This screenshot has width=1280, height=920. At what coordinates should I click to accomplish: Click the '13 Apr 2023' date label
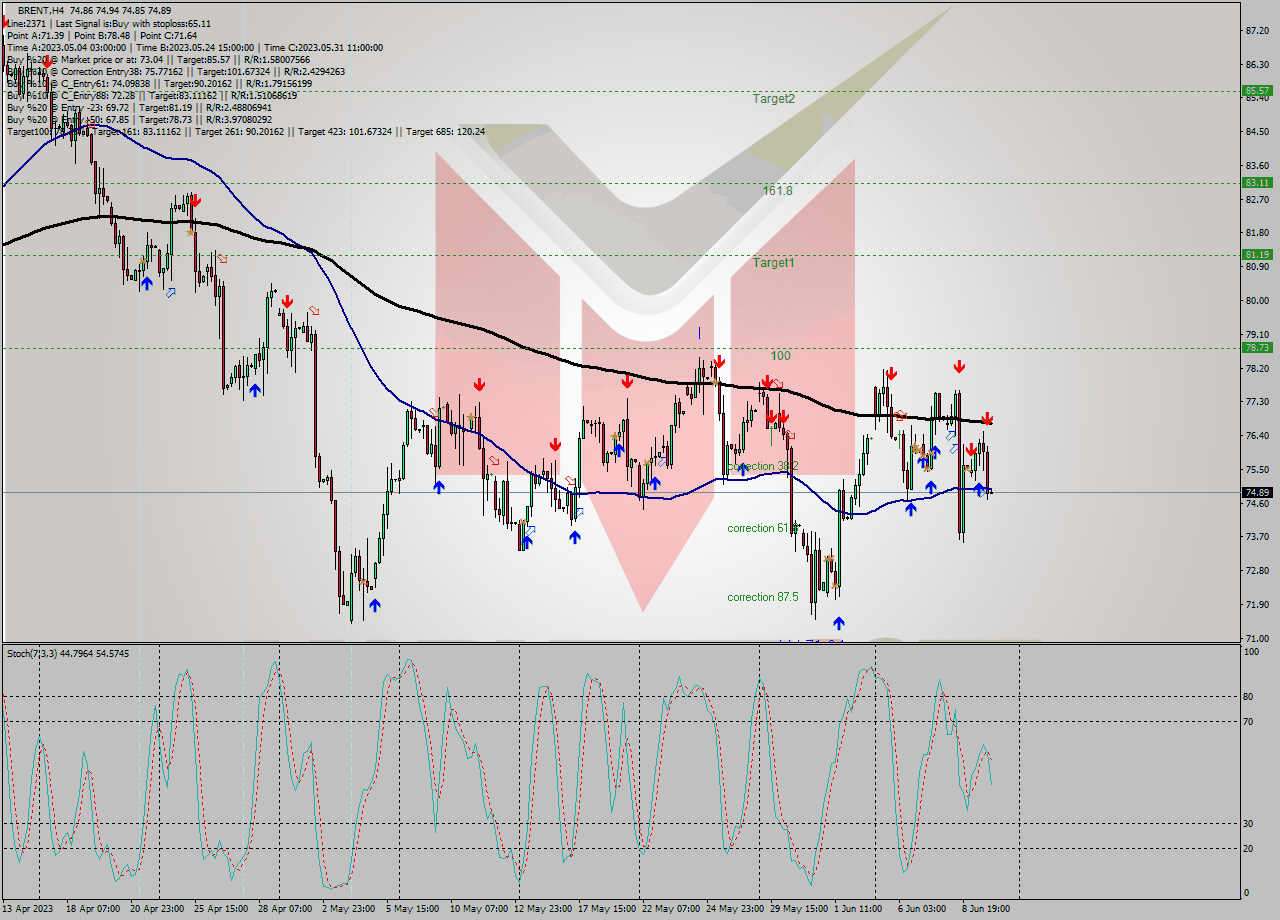tap(30, 909)
